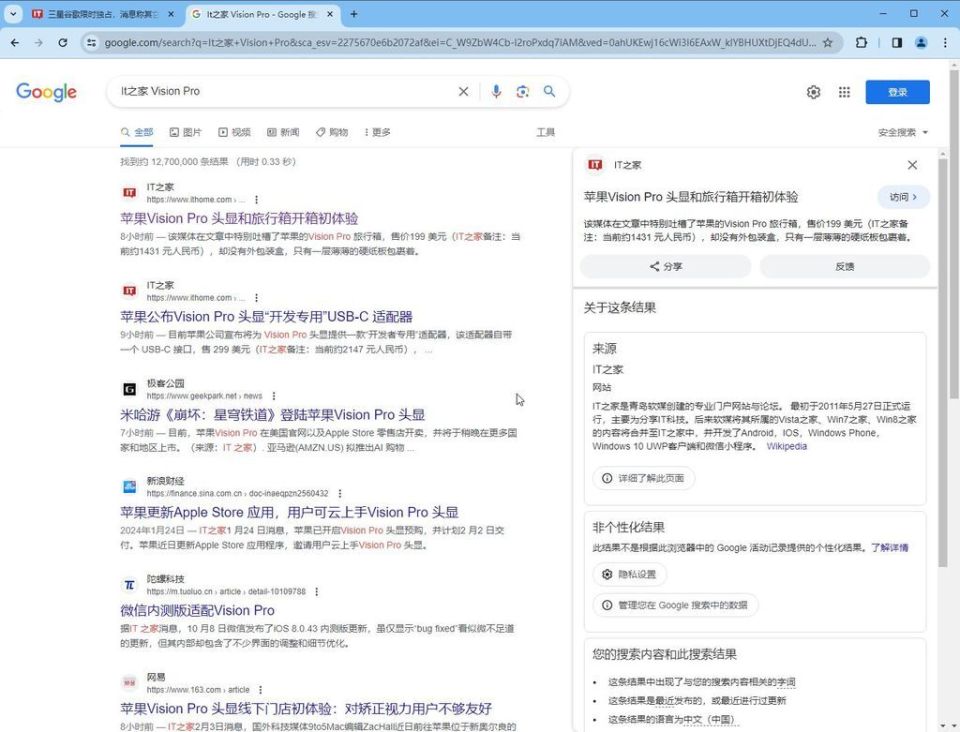The width and height of the screenshot is (960, 732).
Task: Switch to the 图片 search tab
Action: (191, 131)
